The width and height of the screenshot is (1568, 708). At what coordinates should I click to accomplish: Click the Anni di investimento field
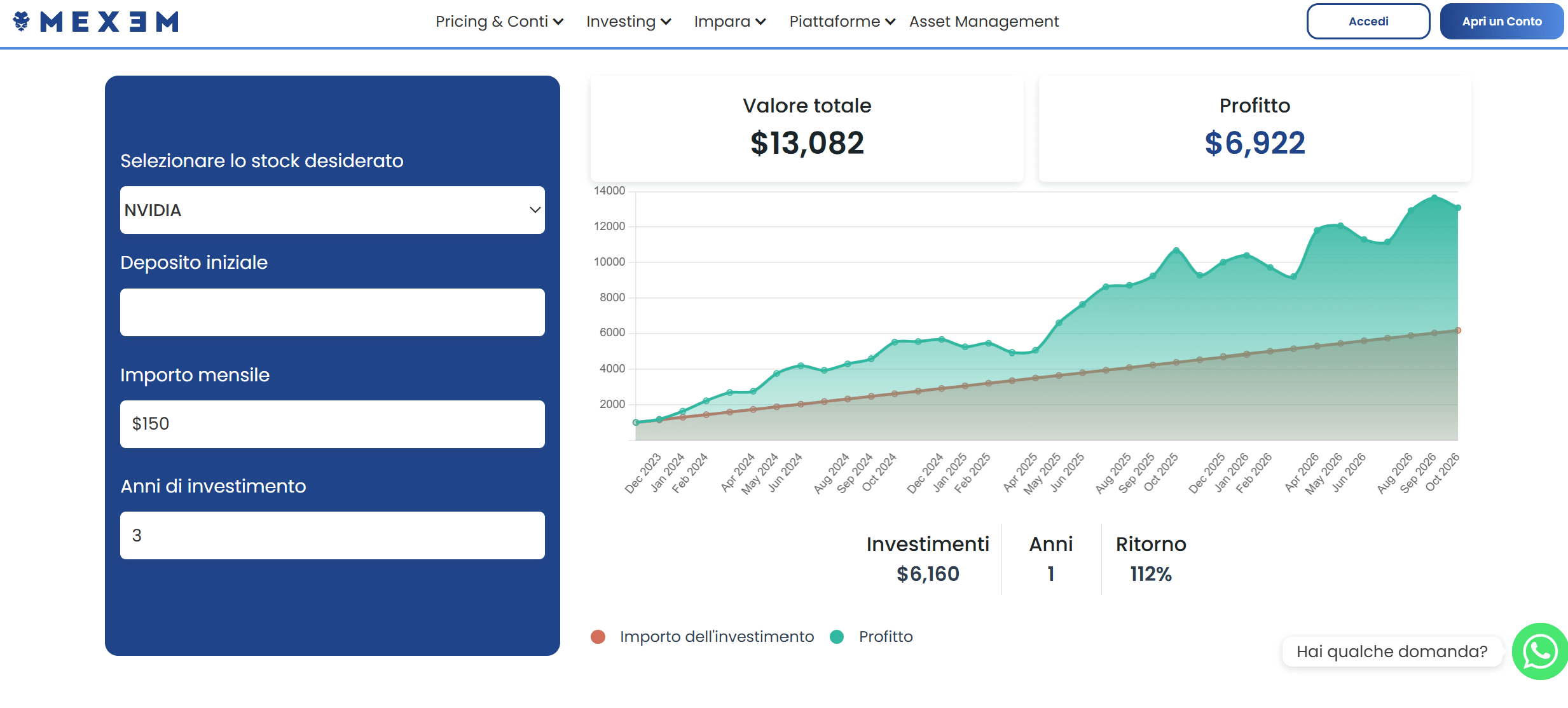point(333,535)
